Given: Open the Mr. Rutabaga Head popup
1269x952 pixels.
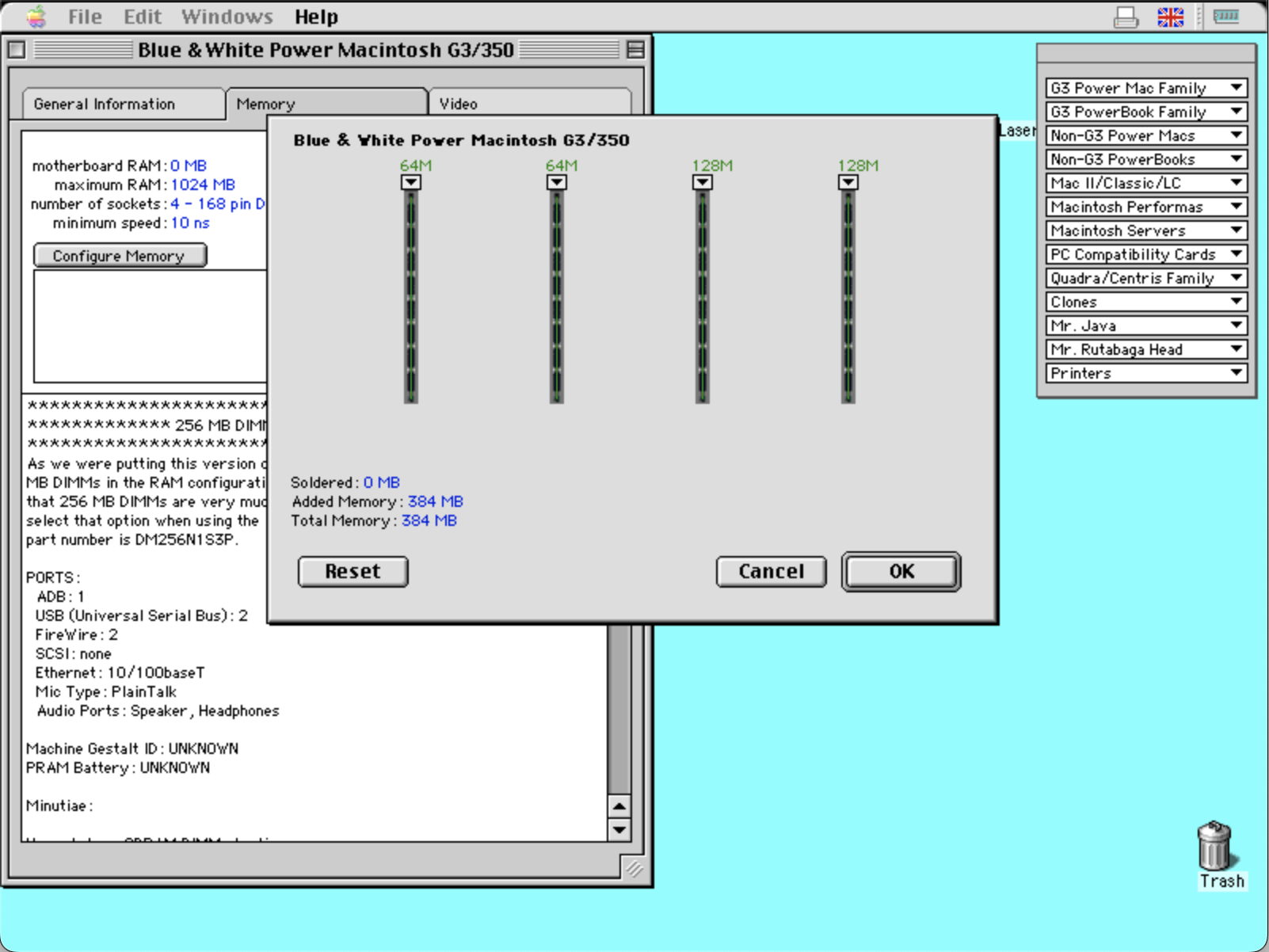Looking at the screenshot, I should point(1146,349).
